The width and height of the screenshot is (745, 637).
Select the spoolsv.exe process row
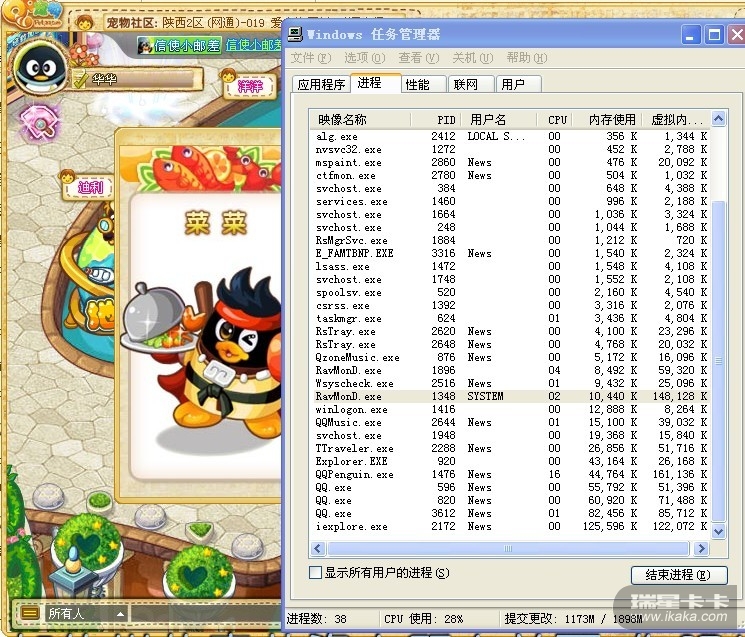(x=511, y=292)
